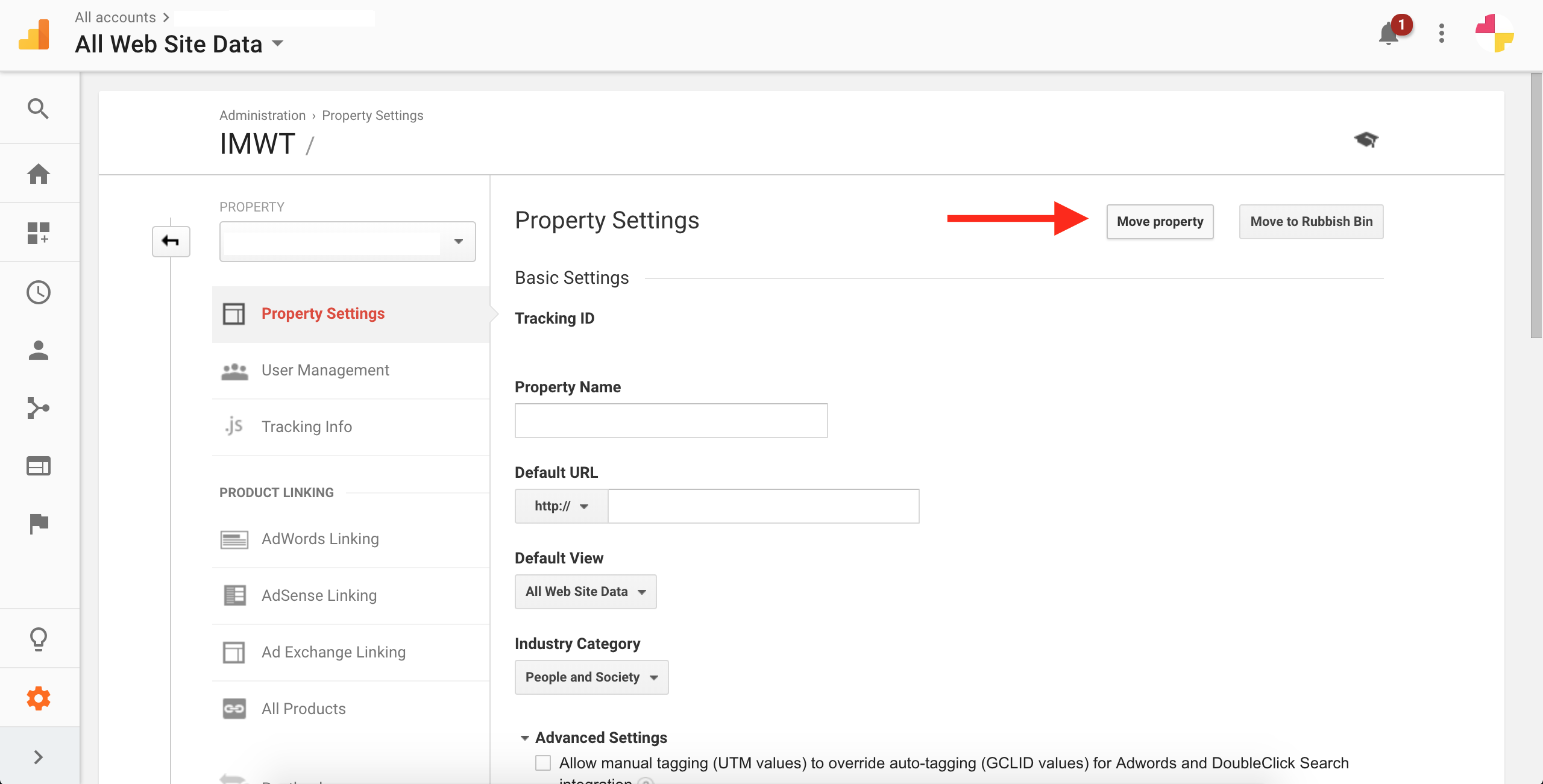Viewport: 1543px width, 784px height.
Task: Click the graduation cap help icon
Action: coord(1366,140)
